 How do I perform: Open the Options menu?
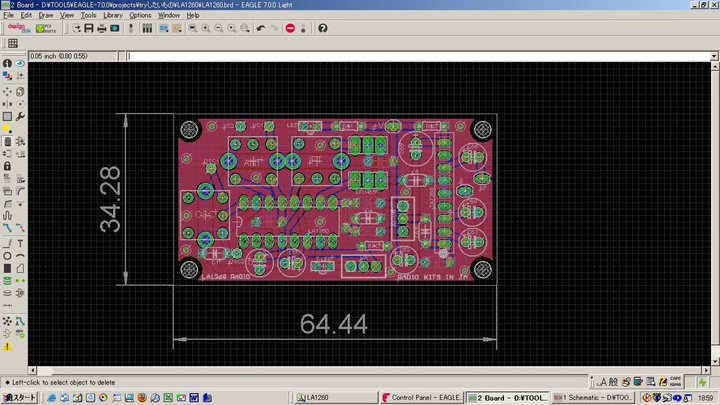pyautogui.click(x=140, y=16)
